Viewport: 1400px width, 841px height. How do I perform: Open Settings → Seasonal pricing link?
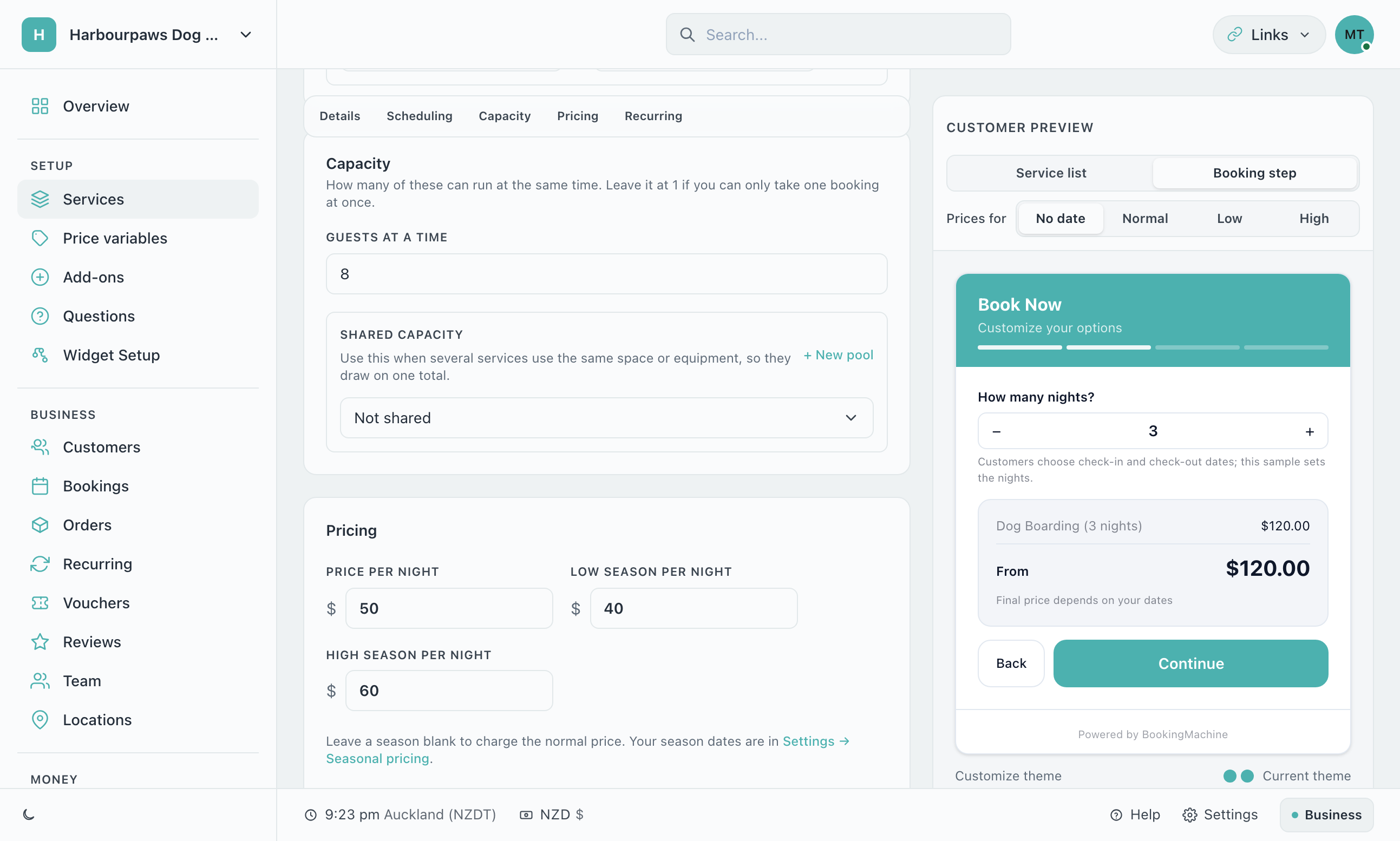coord(587,749)
